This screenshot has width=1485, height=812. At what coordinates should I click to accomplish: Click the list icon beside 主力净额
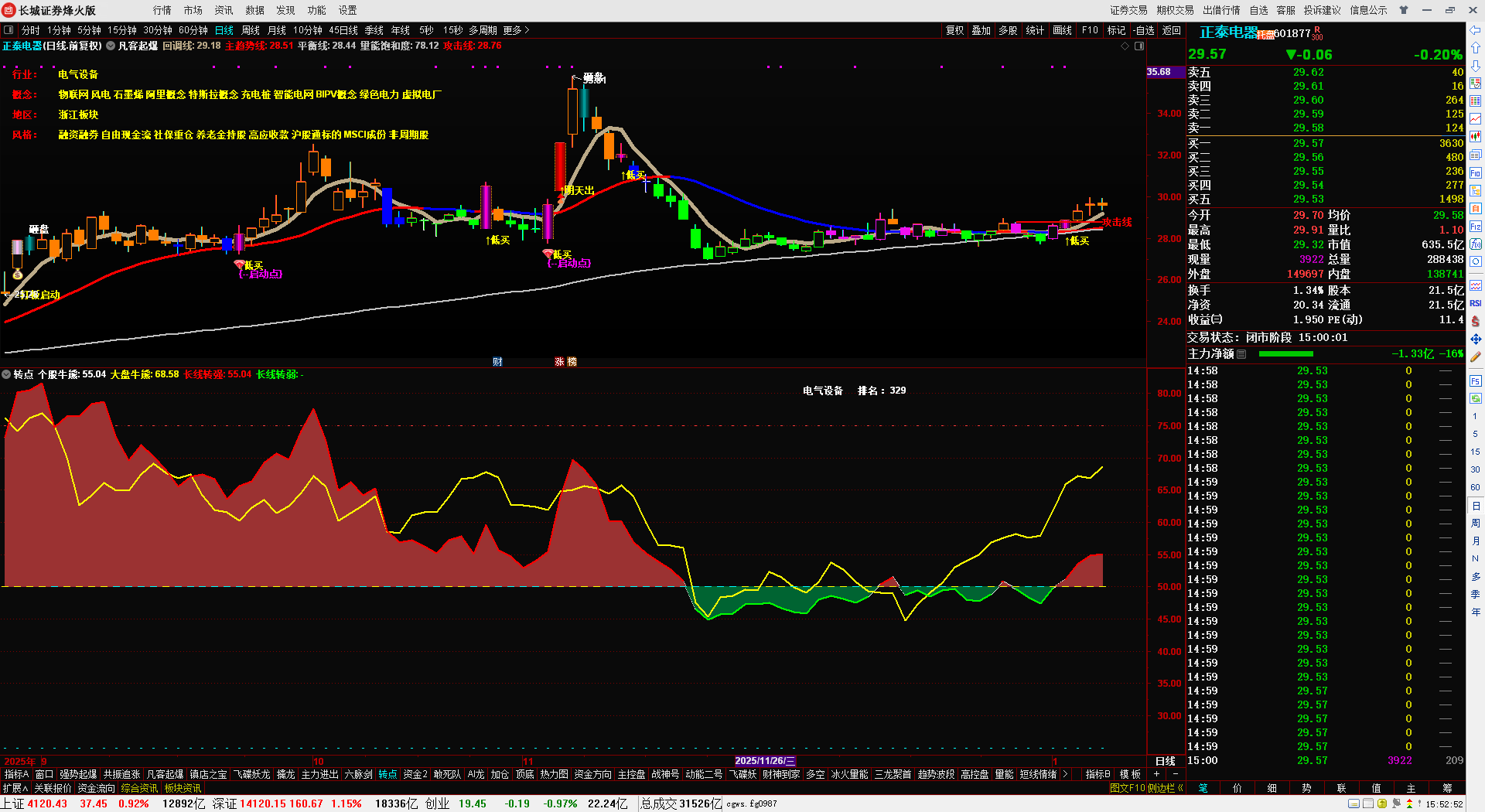[1241, 354]
